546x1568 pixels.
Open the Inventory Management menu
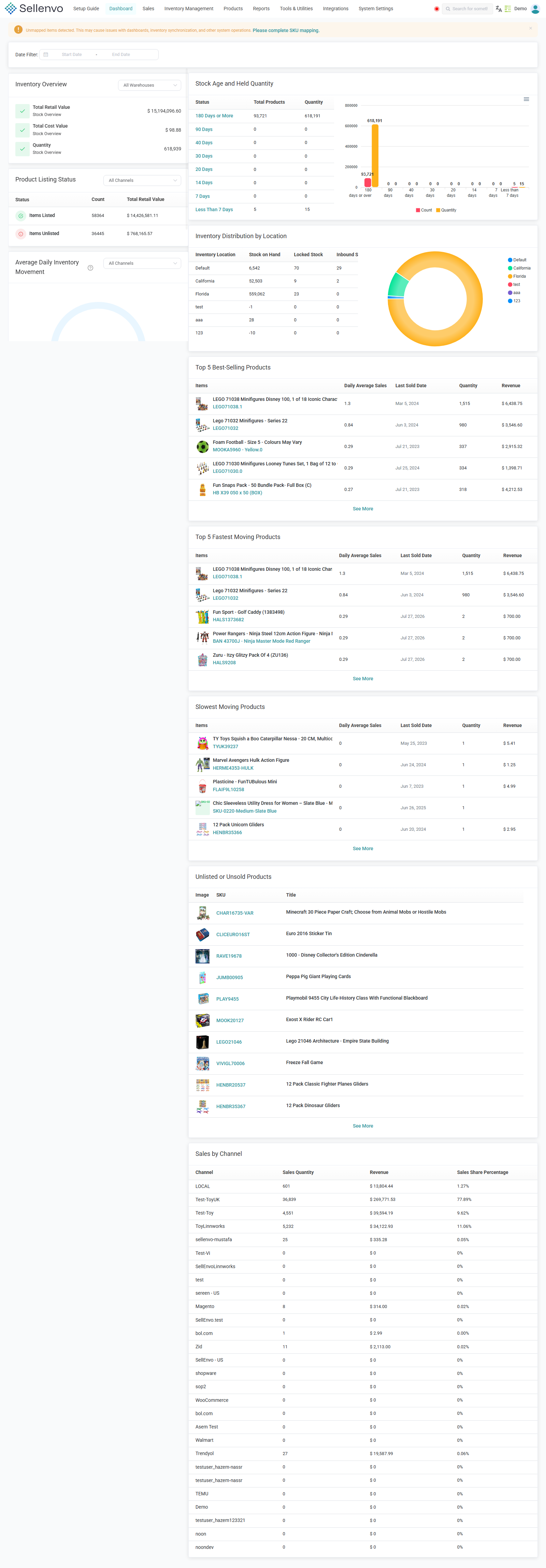[x=189, y=9]
